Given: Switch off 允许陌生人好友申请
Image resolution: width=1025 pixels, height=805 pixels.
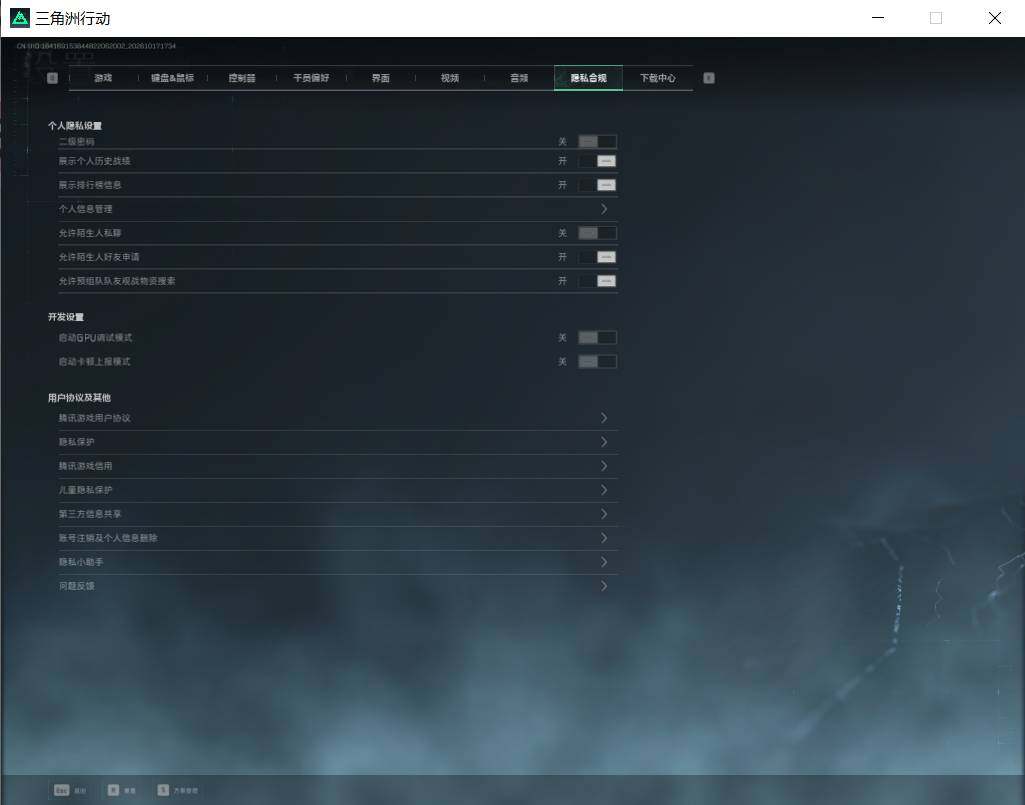Looking at the screenshot, I should coord(597,257).
